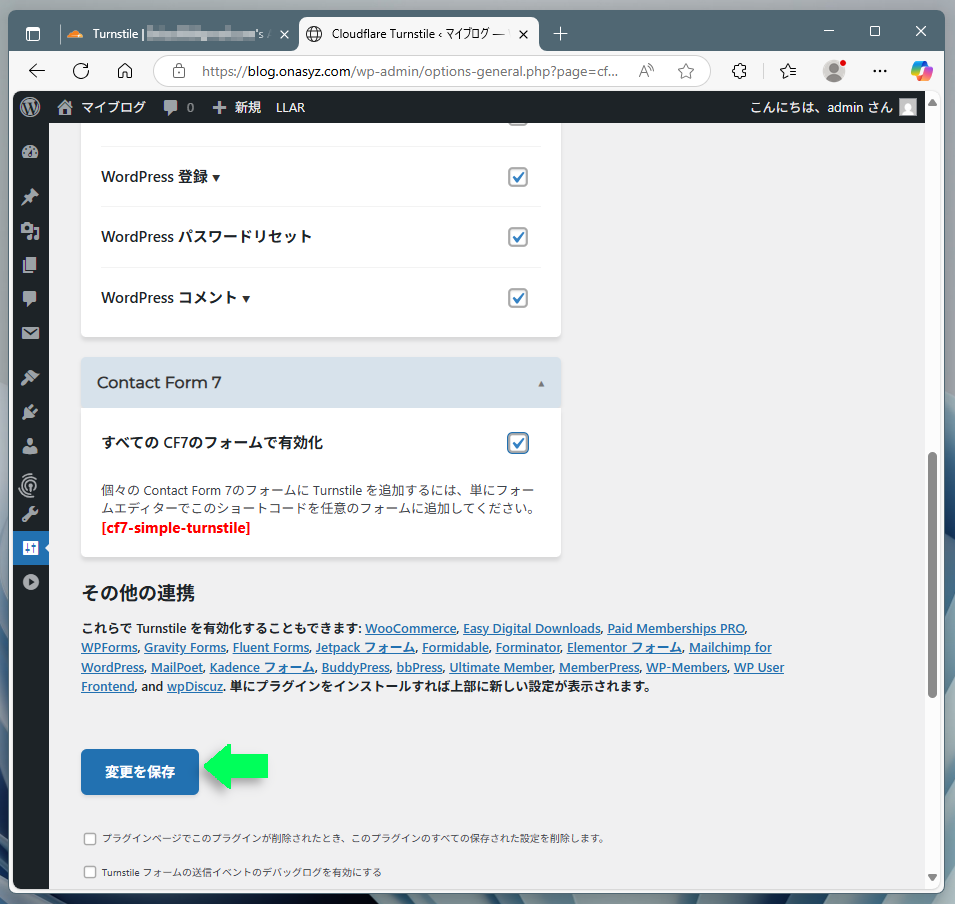This screenshot has height=904, width=955.
Task: Open browser extensions puzzle icon
Action: 739,71
